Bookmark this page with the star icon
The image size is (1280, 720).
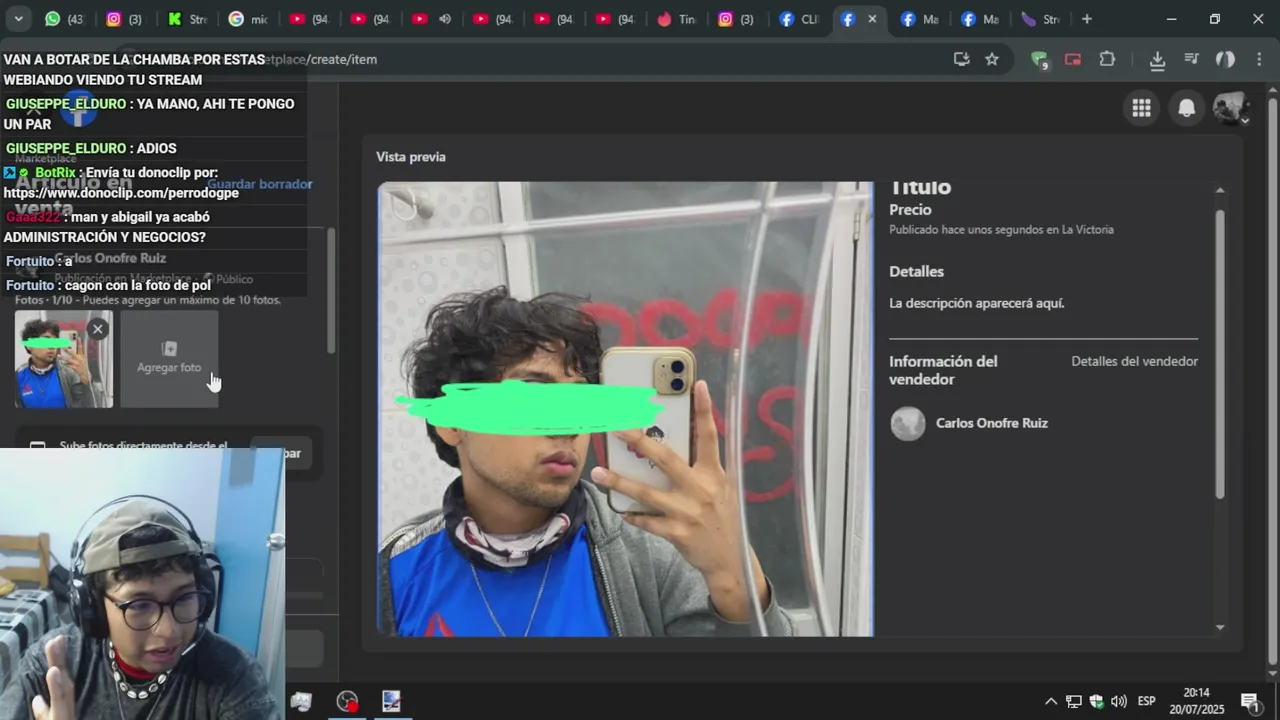click(992, 59)
